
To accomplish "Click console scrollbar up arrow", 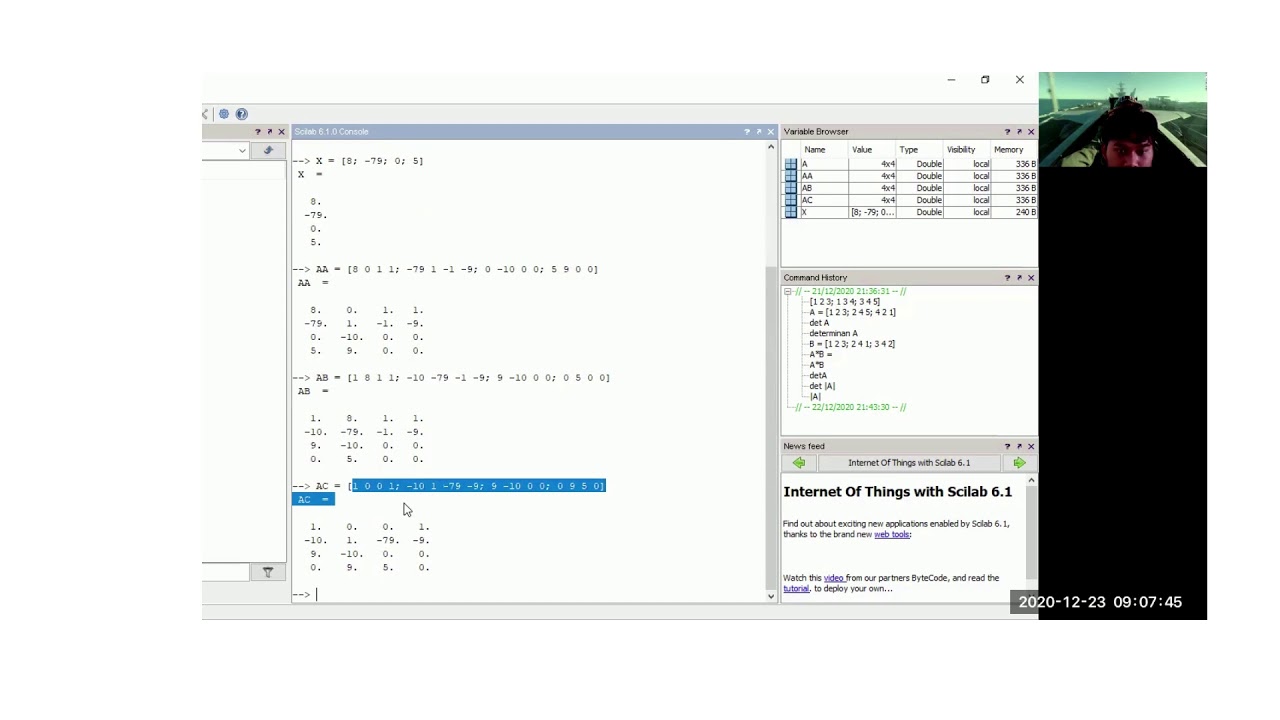I will click(x=771, y=147).
